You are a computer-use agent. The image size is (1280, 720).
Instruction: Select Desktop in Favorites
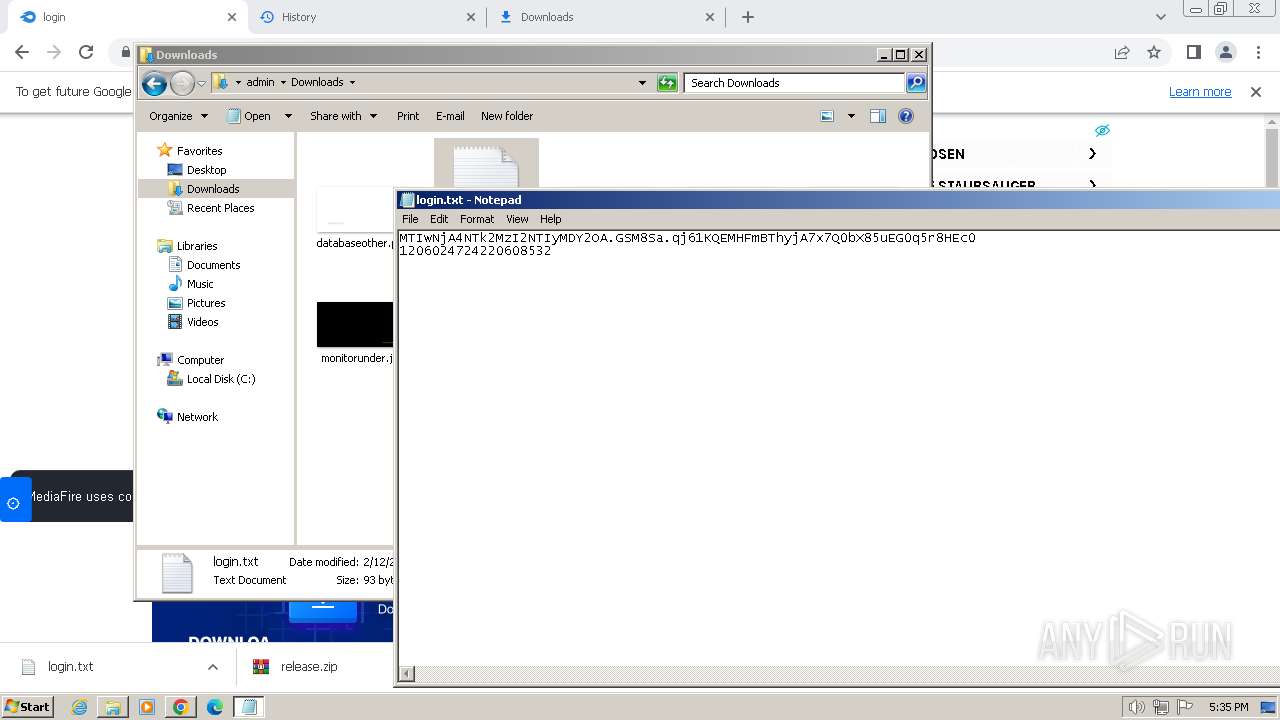(x=197, y=170)
